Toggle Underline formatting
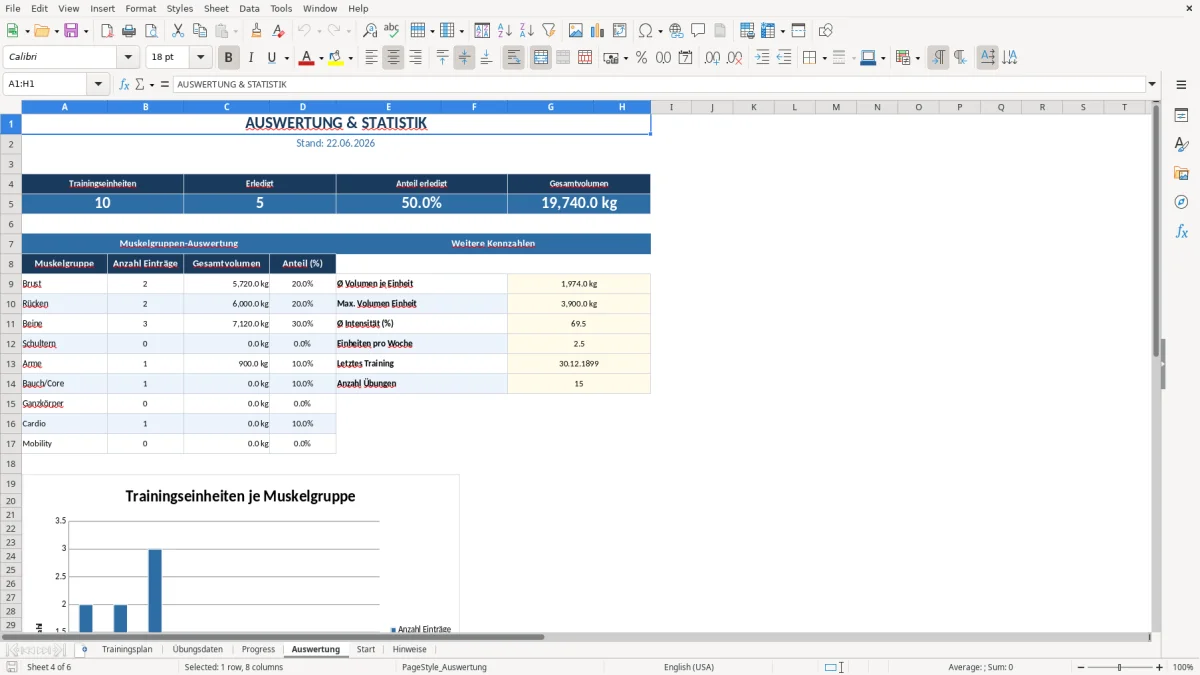Viewport: 1200px width, 675px height. click(272, 58)
